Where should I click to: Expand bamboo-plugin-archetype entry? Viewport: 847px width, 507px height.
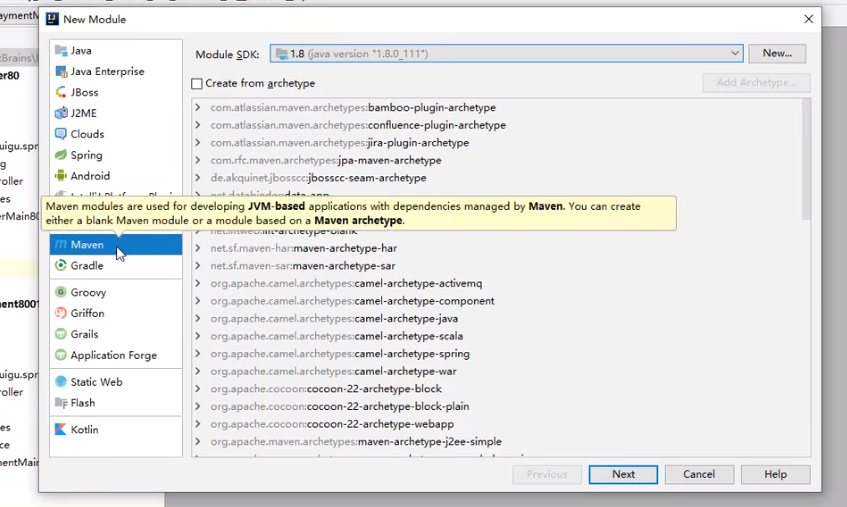click(198, 107)
